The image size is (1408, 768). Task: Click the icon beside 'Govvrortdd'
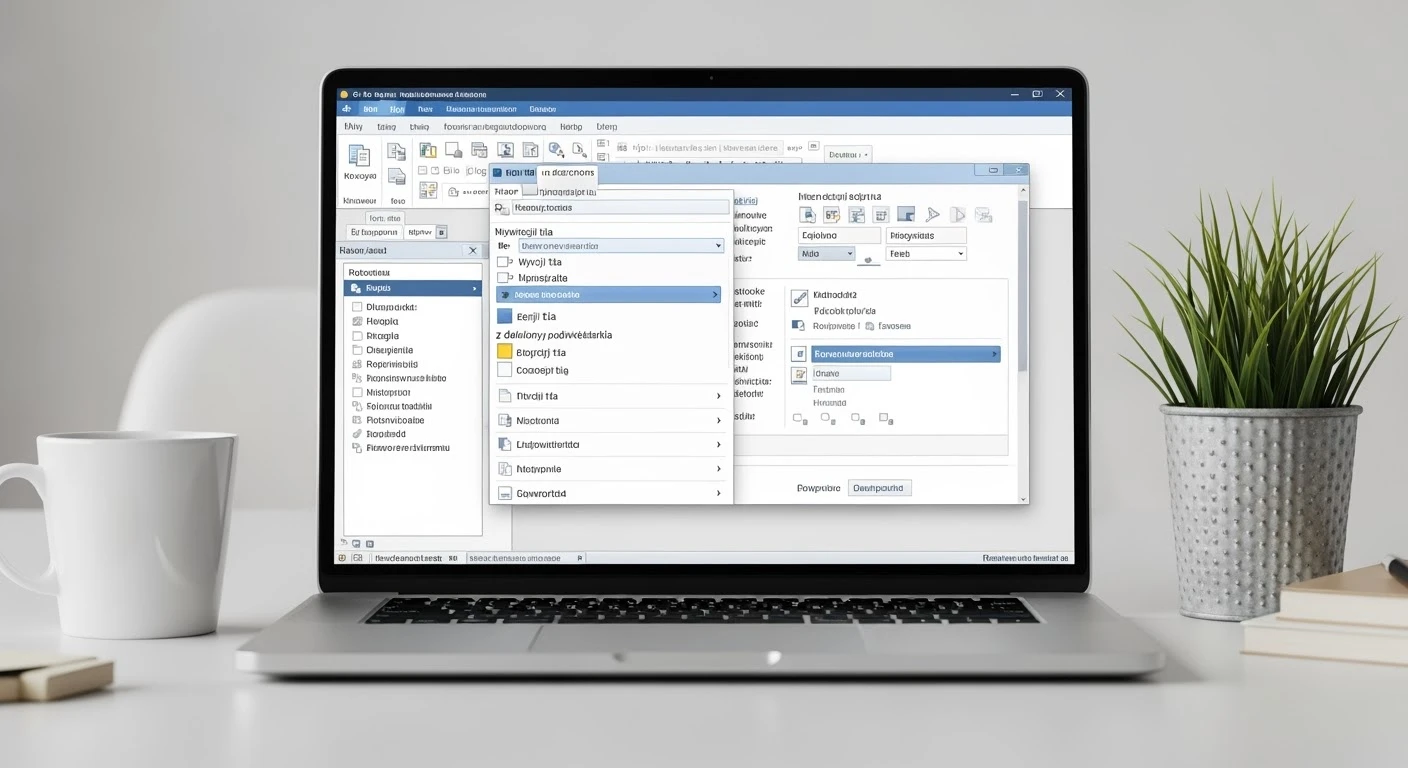tap(505, 493)
